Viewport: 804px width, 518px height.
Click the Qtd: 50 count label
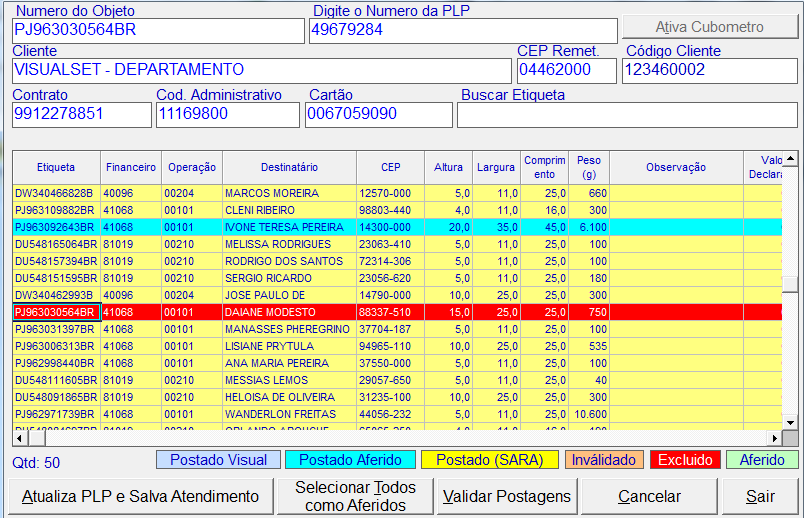tap(36, 463)
